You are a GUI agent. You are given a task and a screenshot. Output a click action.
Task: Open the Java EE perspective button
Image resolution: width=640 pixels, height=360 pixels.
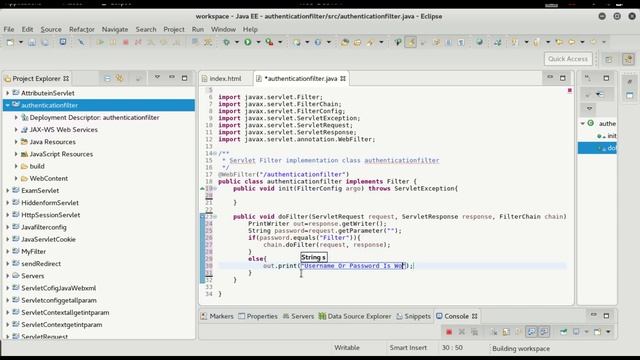click(x=628, y=59)
